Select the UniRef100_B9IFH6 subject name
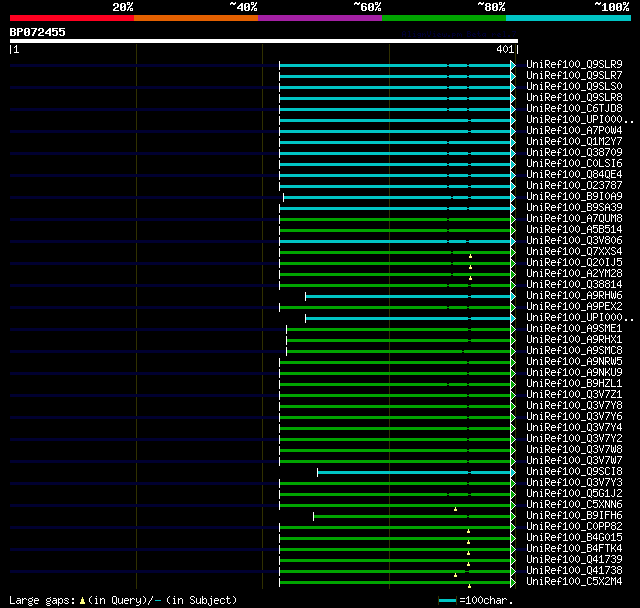The height and width of the screenshot is (608, 640). pos(574,516)
